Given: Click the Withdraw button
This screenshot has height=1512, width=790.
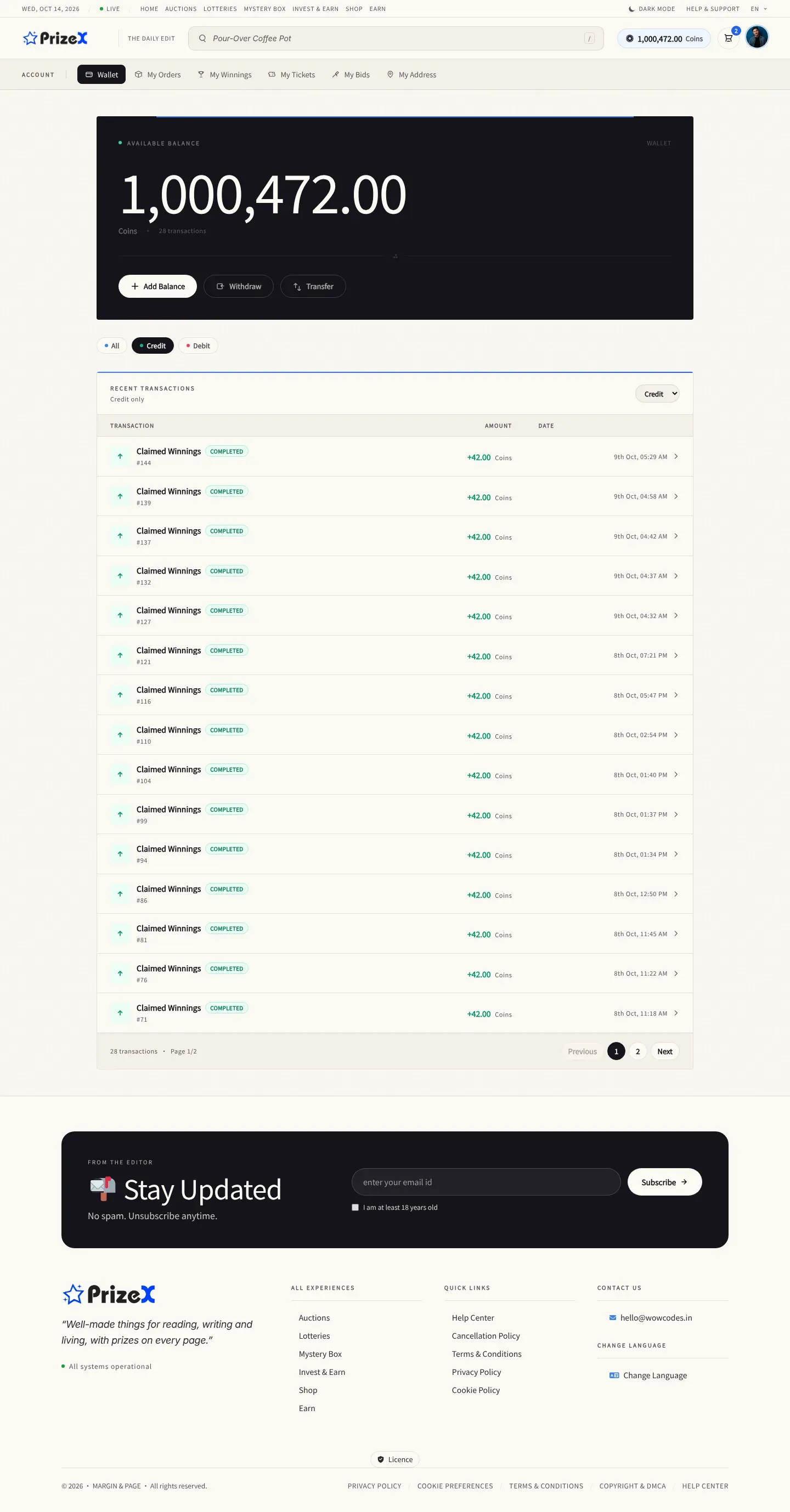Looking at the screenshot, I should click(x=239, y=286).
